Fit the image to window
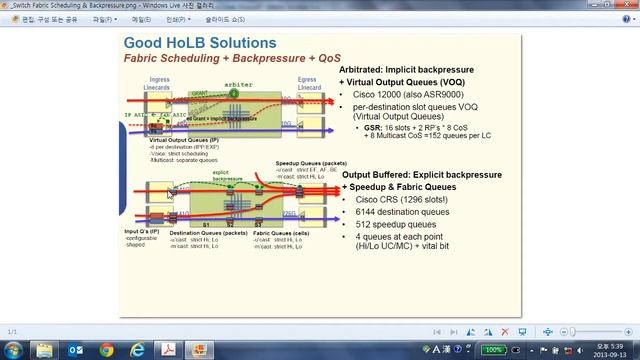640x360 pixels. [548, 332]
